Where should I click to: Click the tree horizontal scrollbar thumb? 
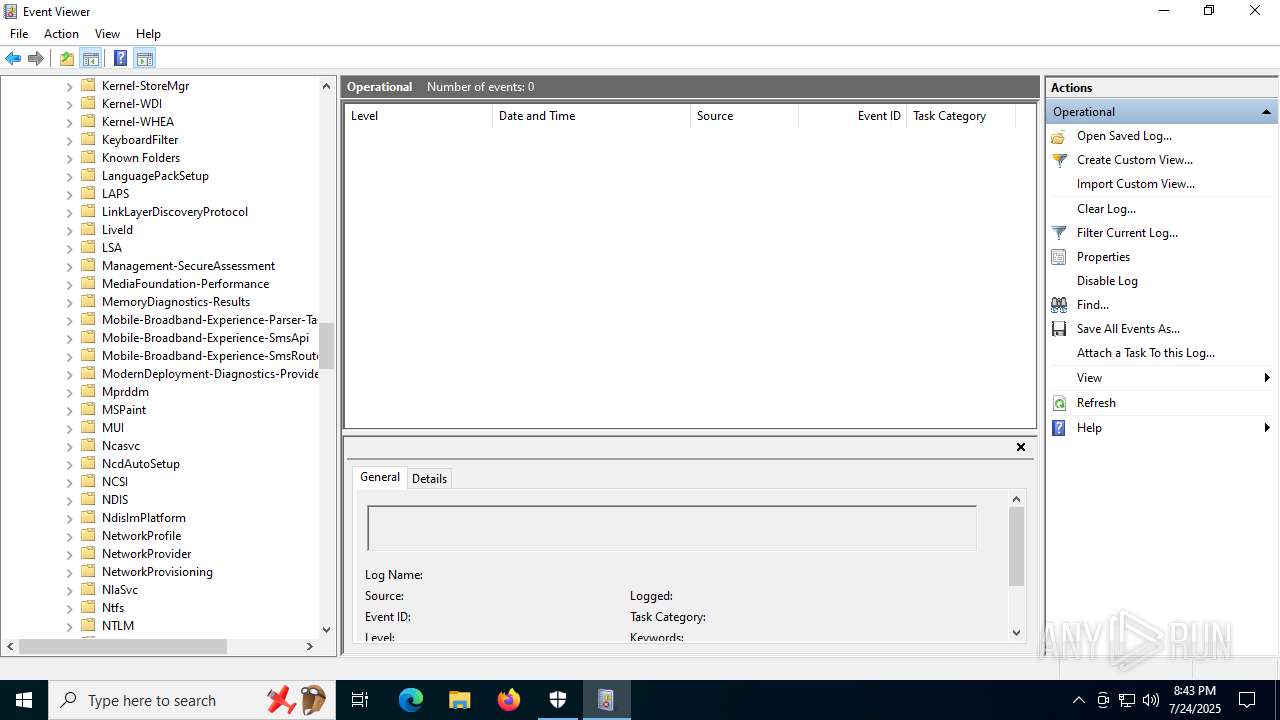coord(122,647)
